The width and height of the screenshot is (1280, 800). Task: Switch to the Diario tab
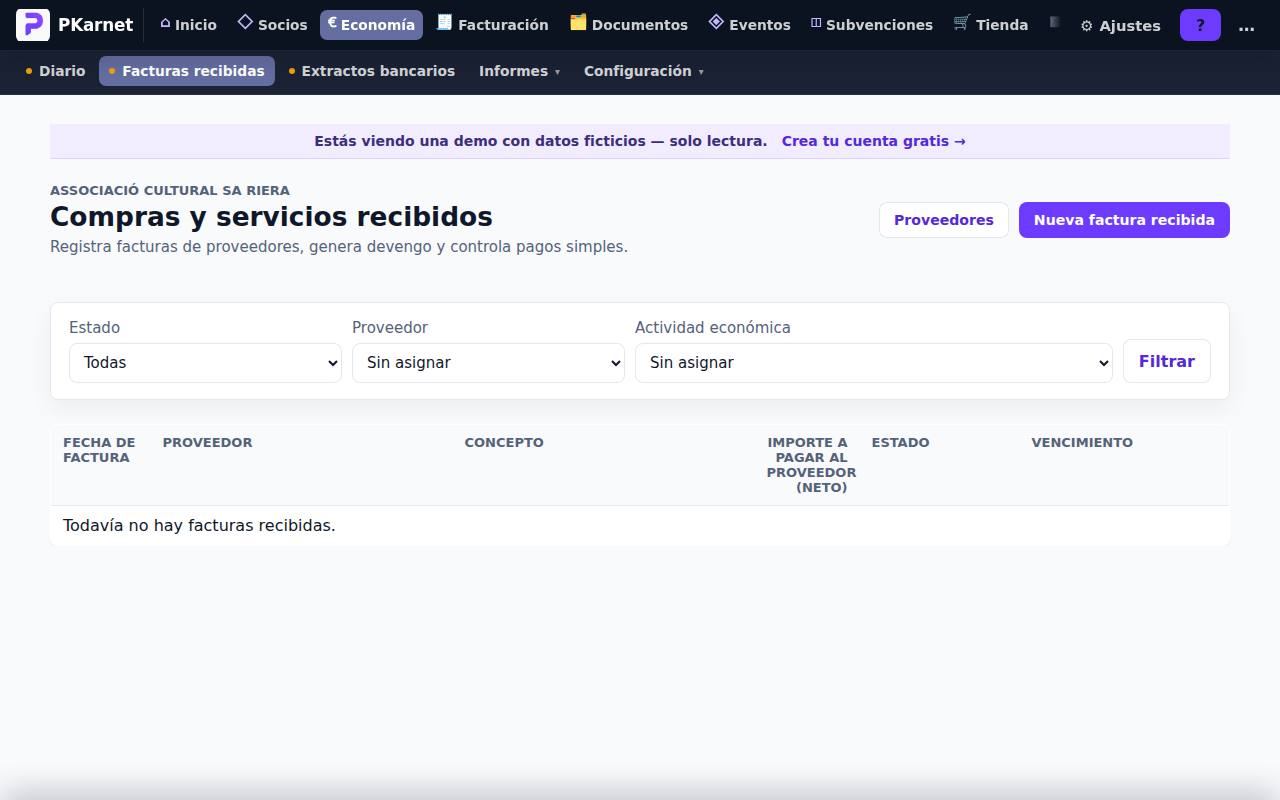(x=56, y=71)
